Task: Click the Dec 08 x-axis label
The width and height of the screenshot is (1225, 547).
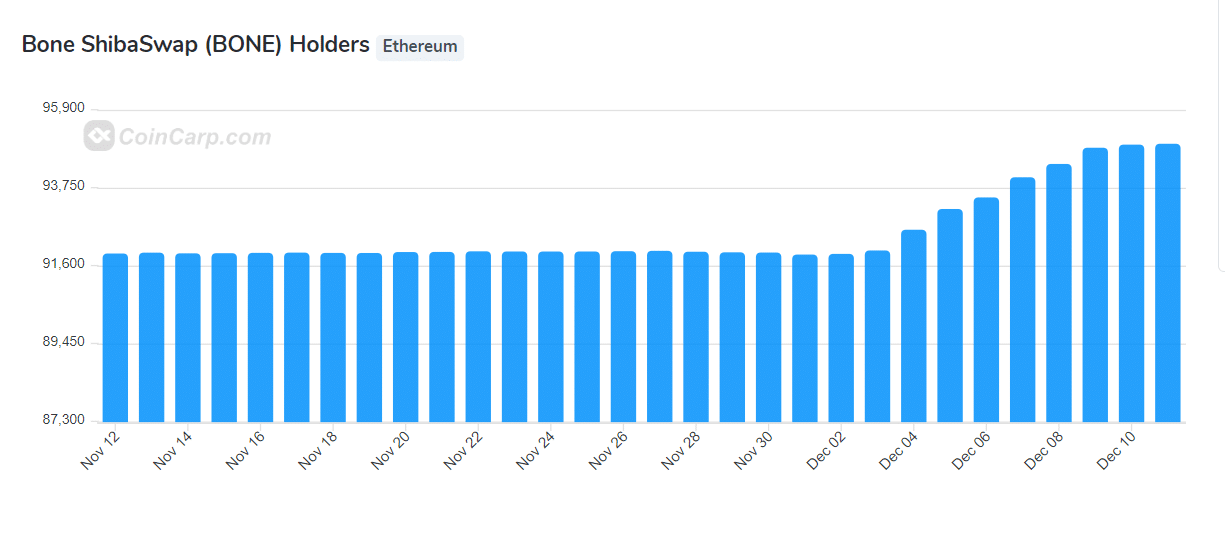Action: pos(1042,450)
